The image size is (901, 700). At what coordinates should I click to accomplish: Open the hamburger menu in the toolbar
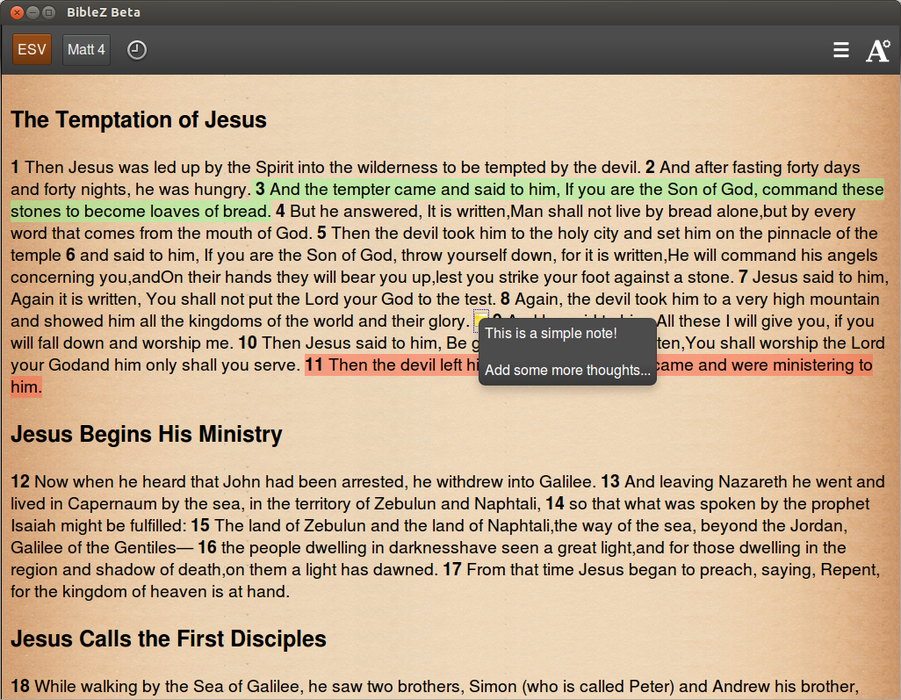(x=841, y=50)
